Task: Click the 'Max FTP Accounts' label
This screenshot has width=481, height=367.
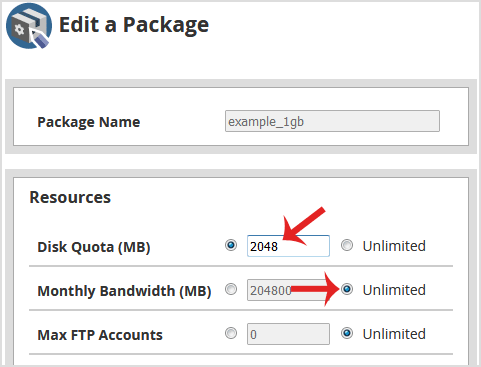Action: [x=100, y=335]
